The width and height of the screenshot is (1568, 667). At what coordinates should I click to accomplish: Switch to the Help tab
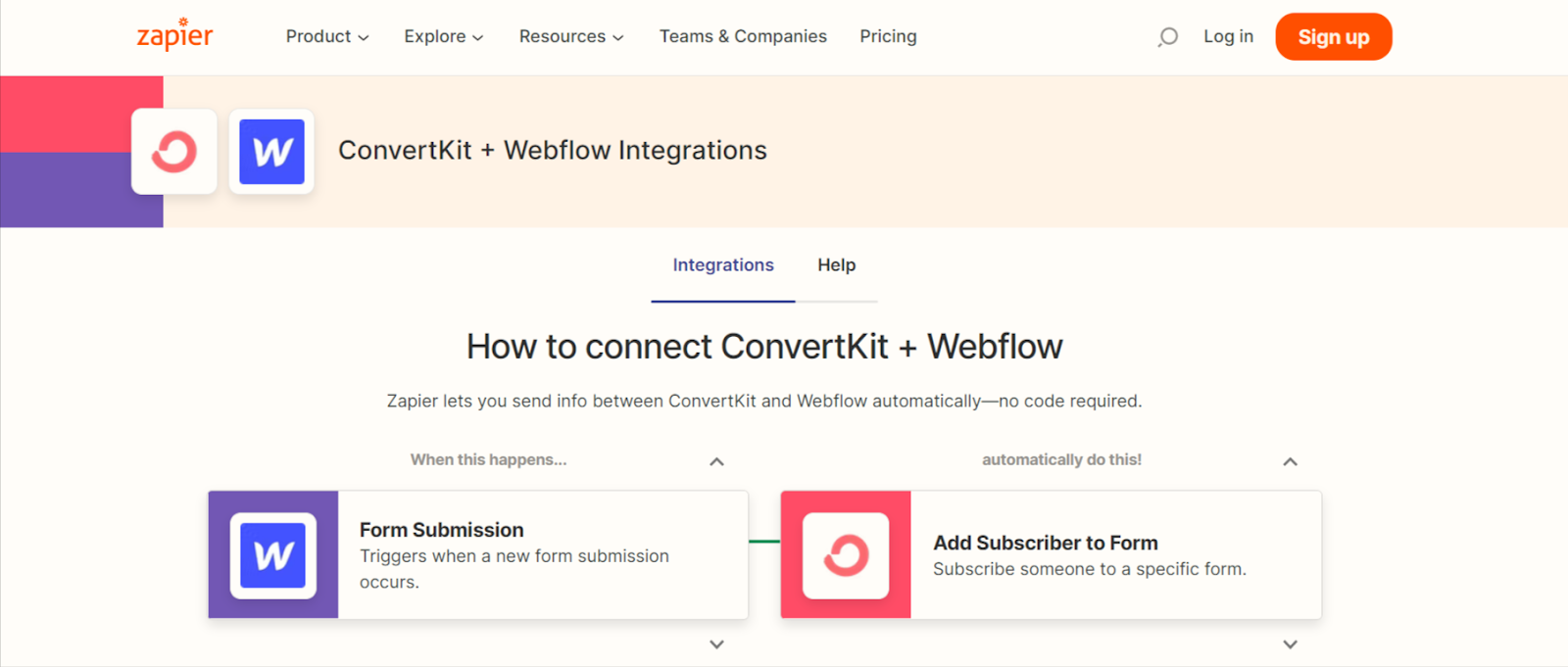tap(837, 265)
